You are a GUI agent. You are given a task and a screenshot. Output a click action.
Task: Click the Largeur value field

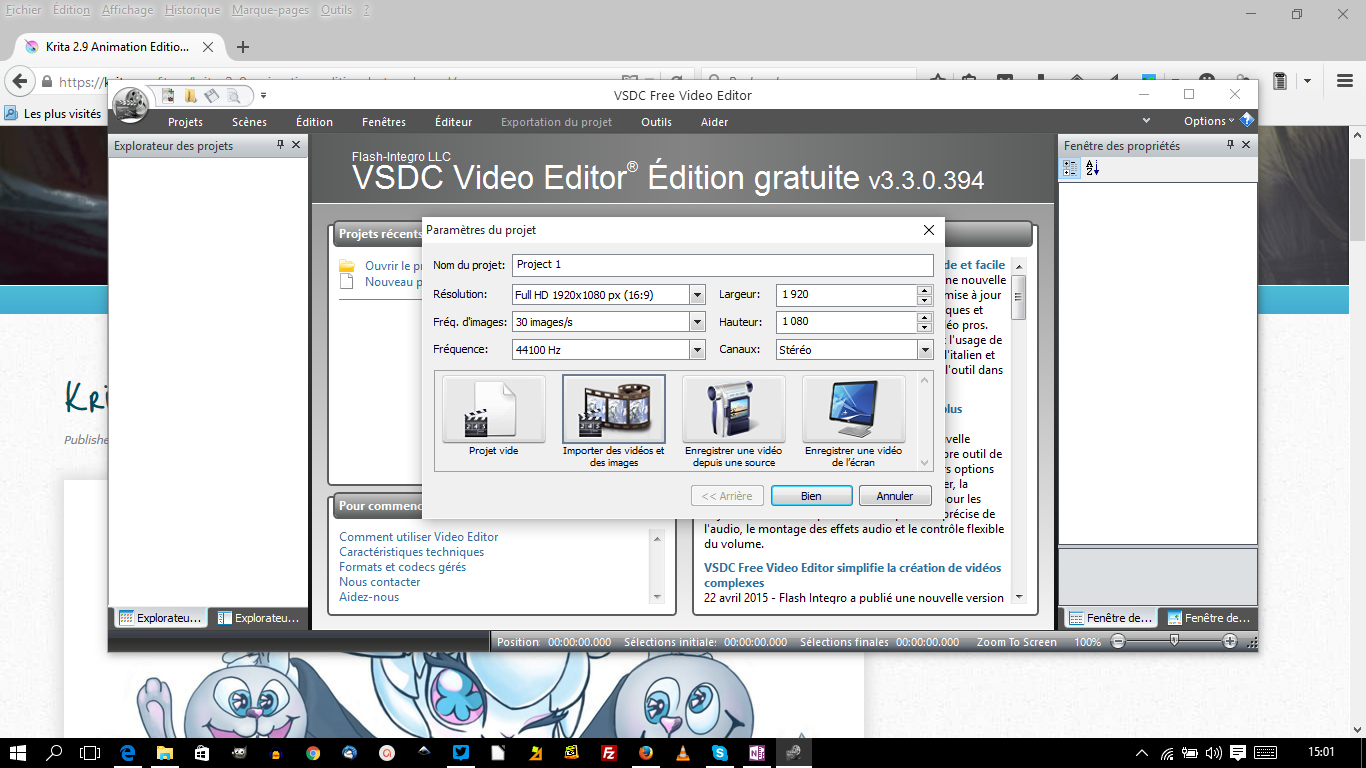pyautogui.click(x=846, y=295)
